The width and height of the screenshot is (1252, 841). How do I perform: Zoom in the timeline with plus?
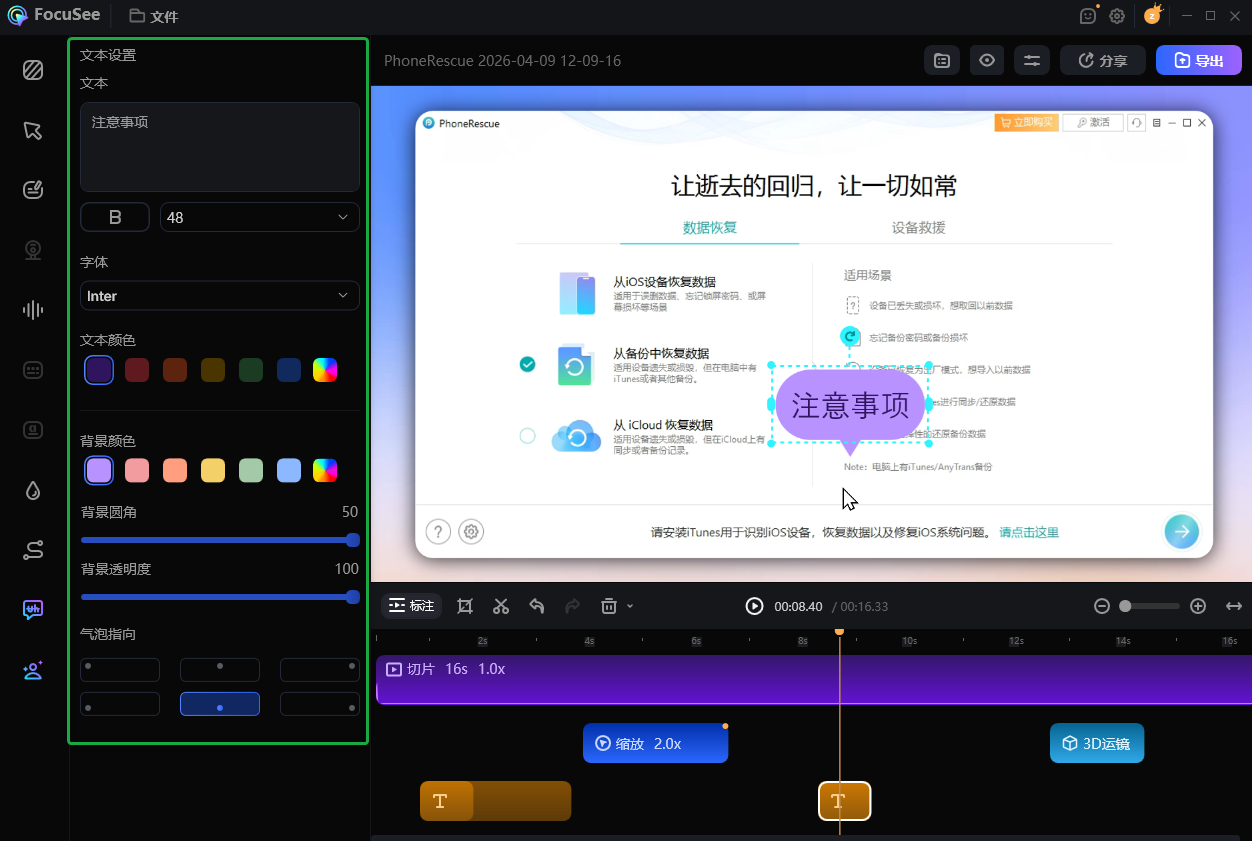click(x=1198, y=606)
